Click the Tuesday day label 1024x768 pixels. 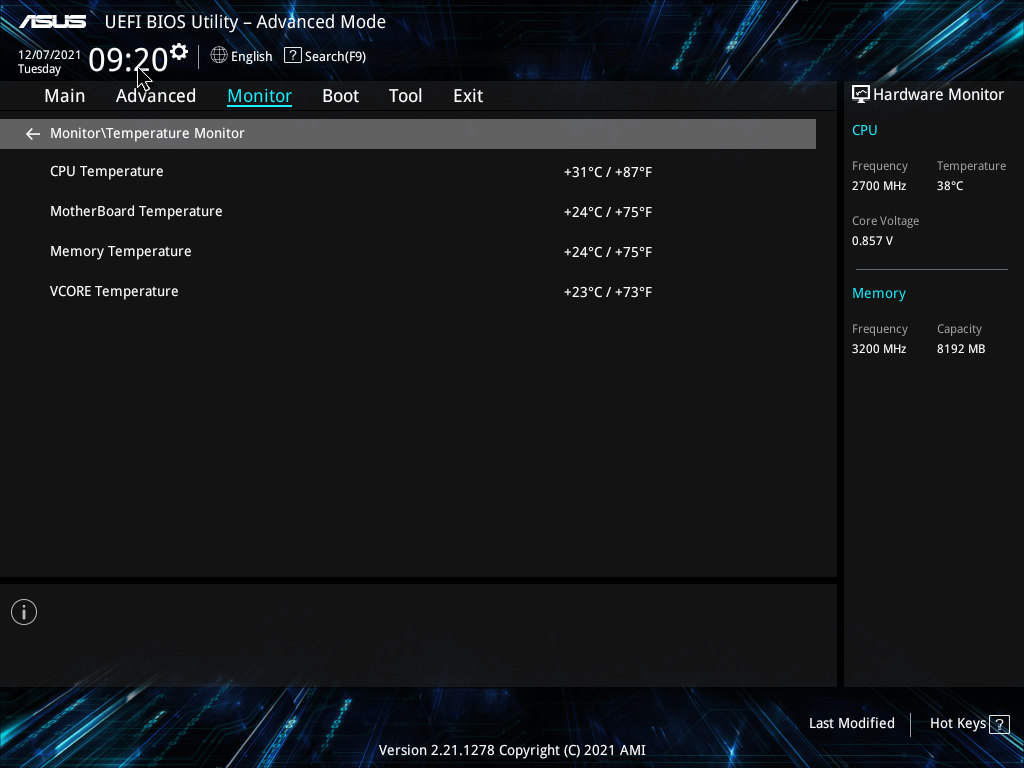39,69
